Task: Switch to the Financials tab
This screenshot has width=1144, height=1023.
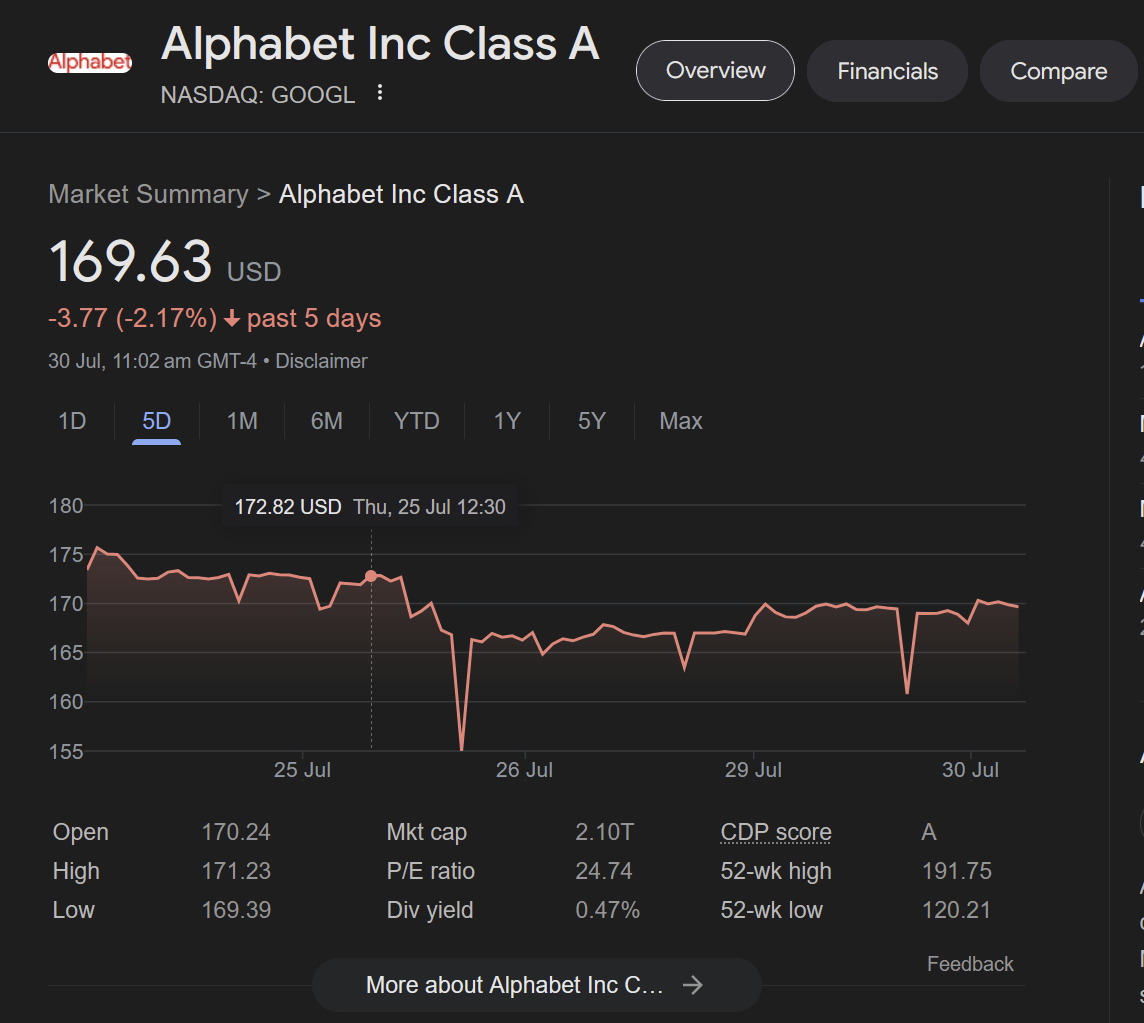Action: click(887, 72)
